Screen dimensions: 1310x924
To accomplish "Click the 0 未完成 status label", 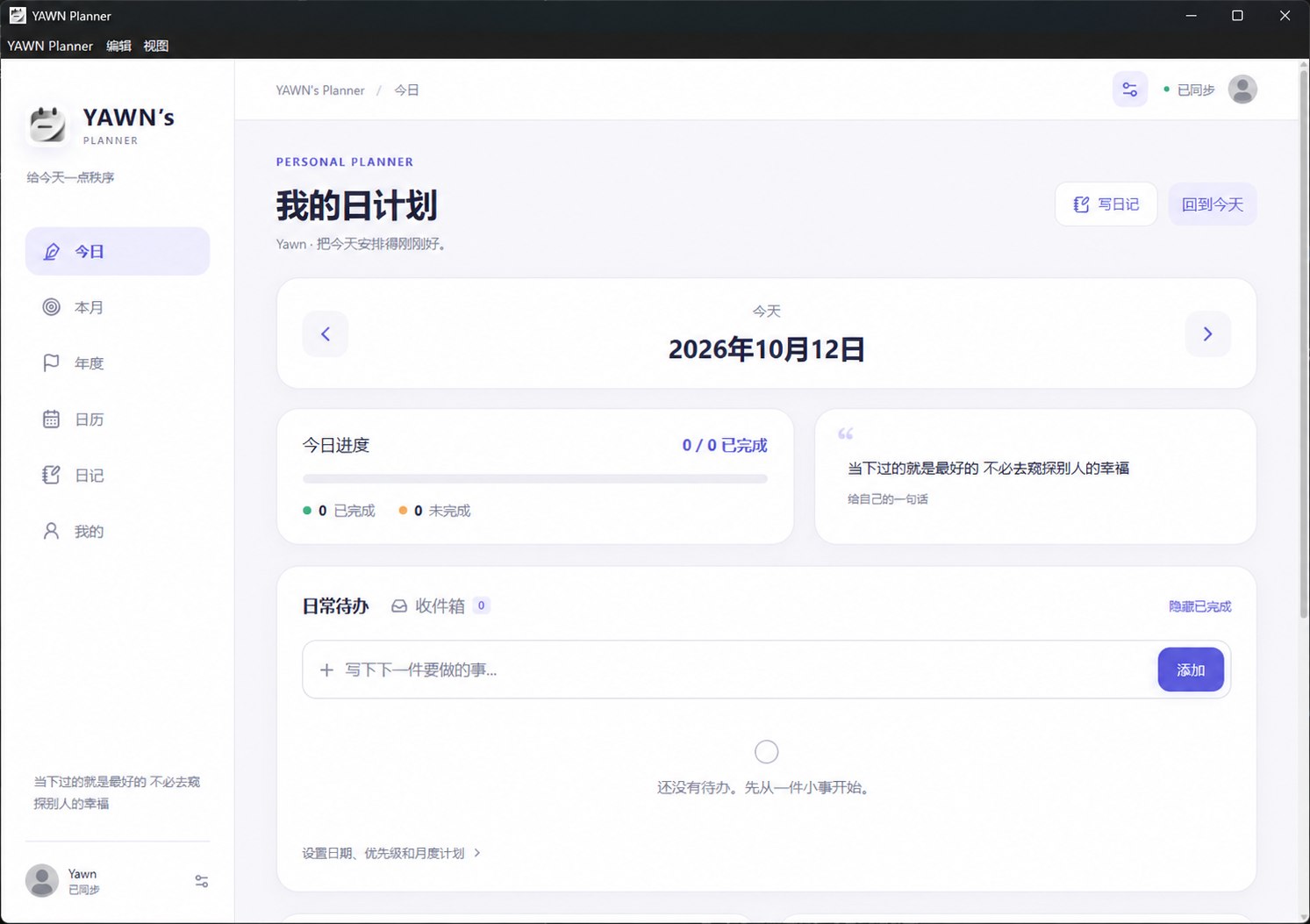I will [x=434, y=511].
